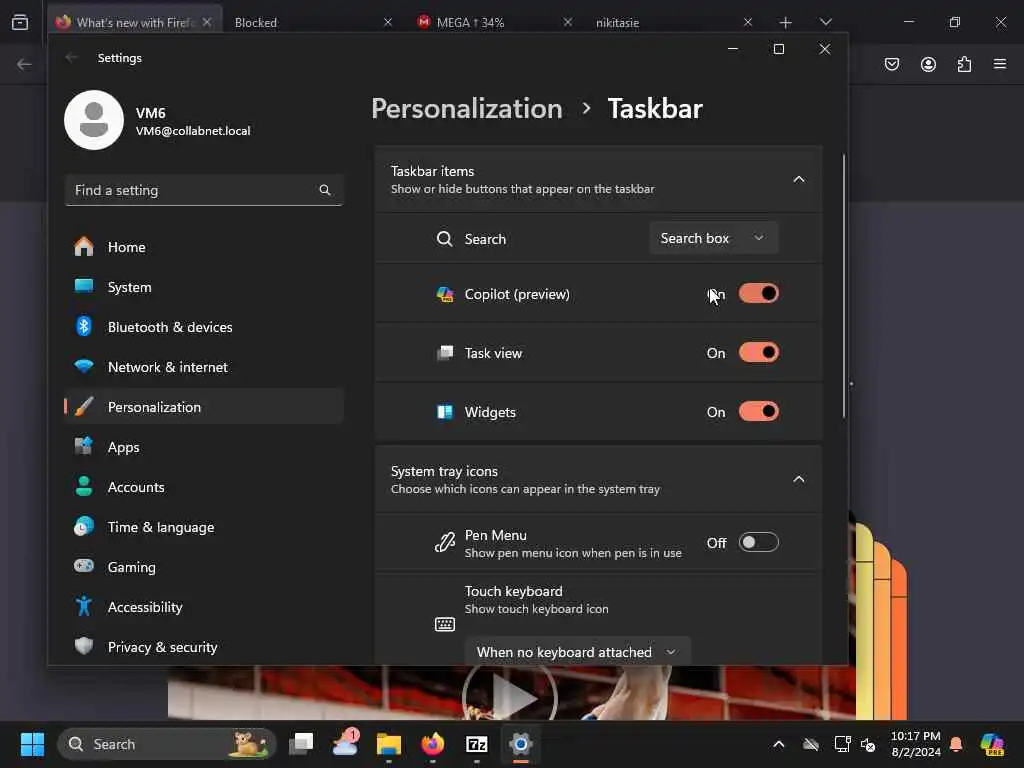Click the Settings gear taskbar icon
This screenshot has width=1024, height=768.
[x=520, y=744]
